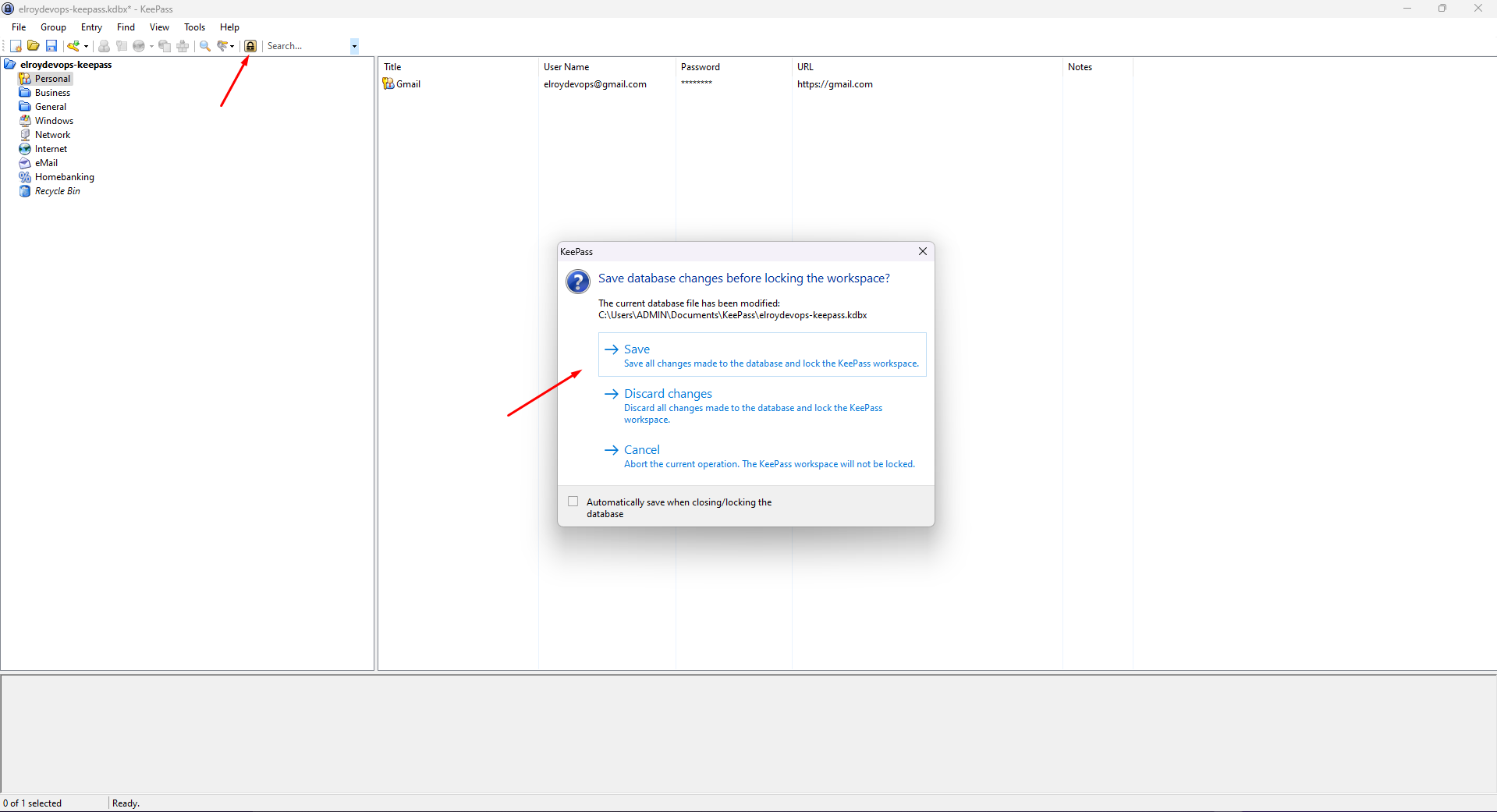Click the URL column header
This screenshot has height=812, width=1497.
pos(927,67)
